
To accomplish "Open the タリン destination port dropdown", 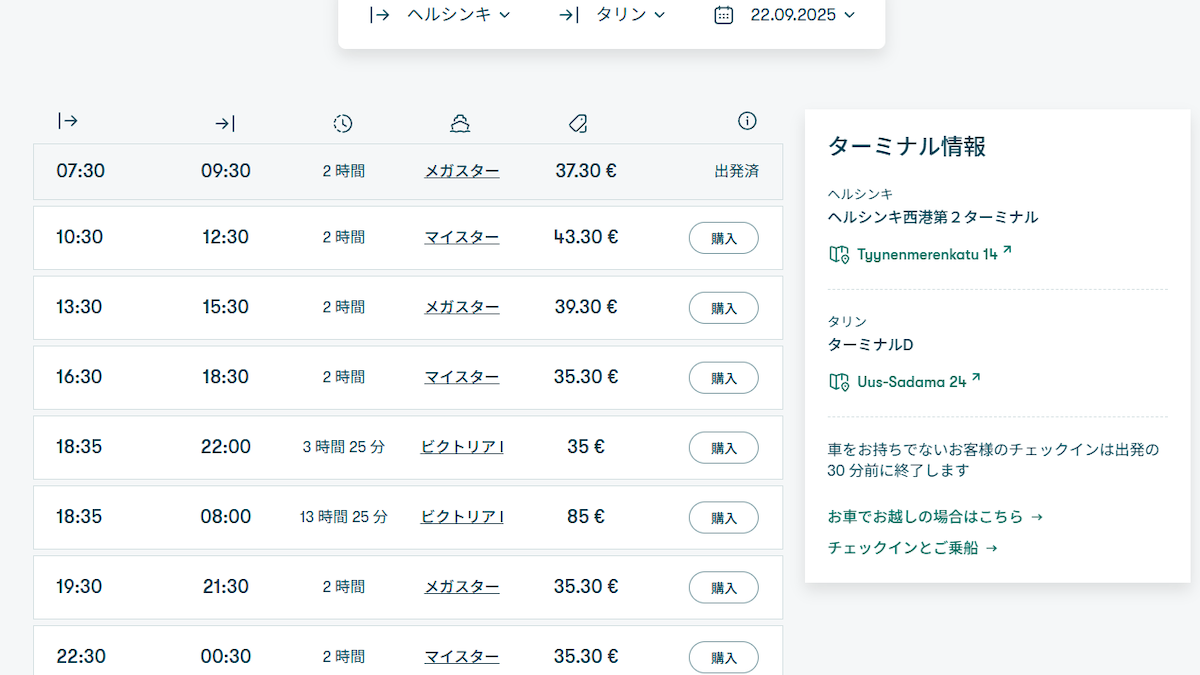I will click(630, 15).
